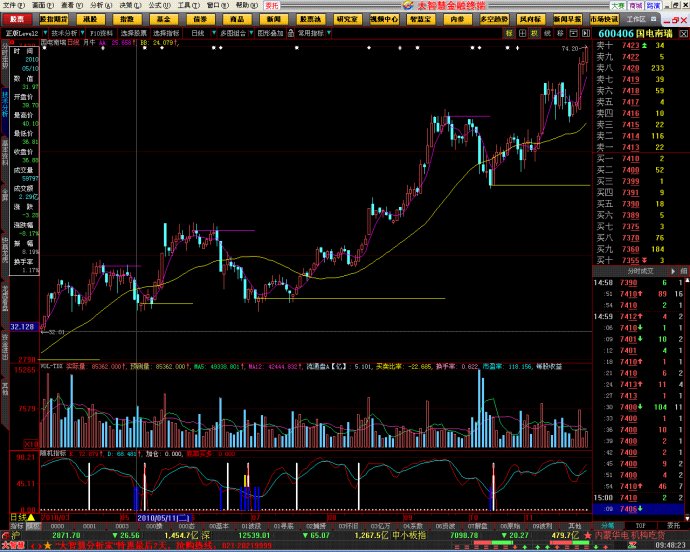The height and width of the screenshot is (552, 690).
Task: Click the 卖十 up-arrows expand icon
Action: coord(645,45)
